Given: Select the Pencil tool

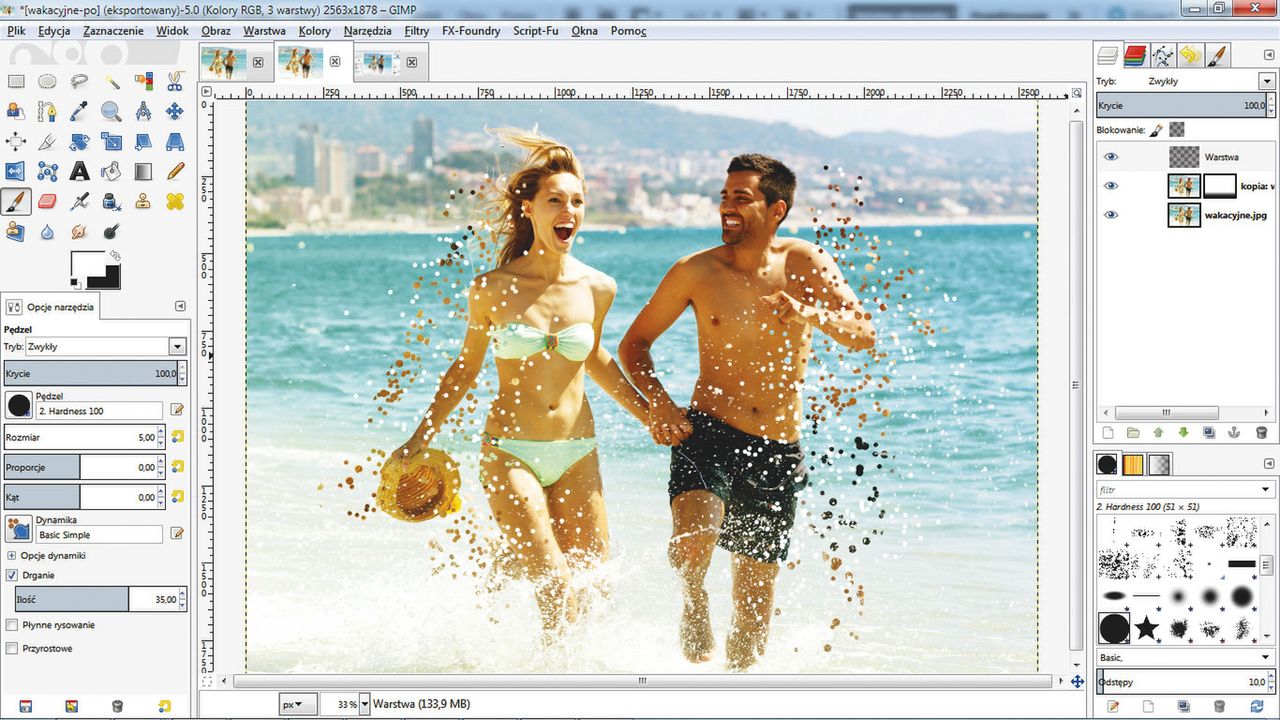Looking at the screenshot, I should tap(175, 171).
